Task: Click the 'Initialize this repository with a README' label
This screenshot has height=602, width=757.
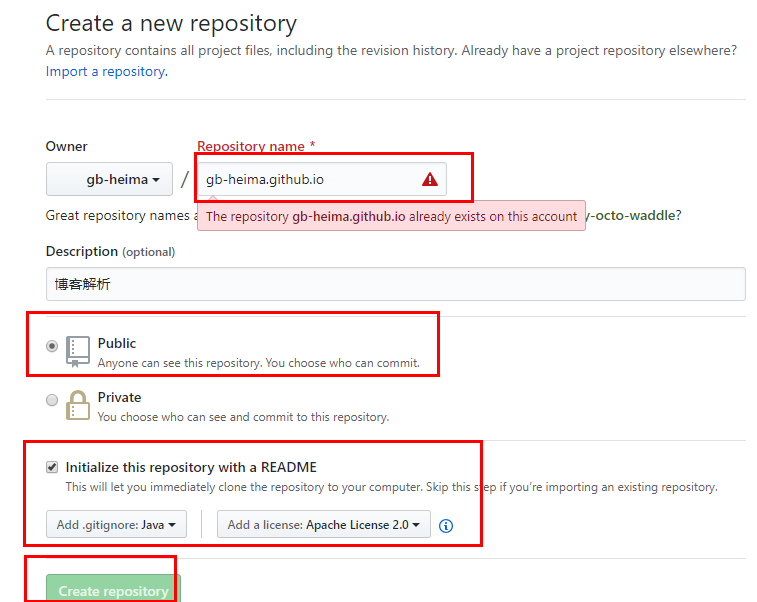Action: pos(191,467)
